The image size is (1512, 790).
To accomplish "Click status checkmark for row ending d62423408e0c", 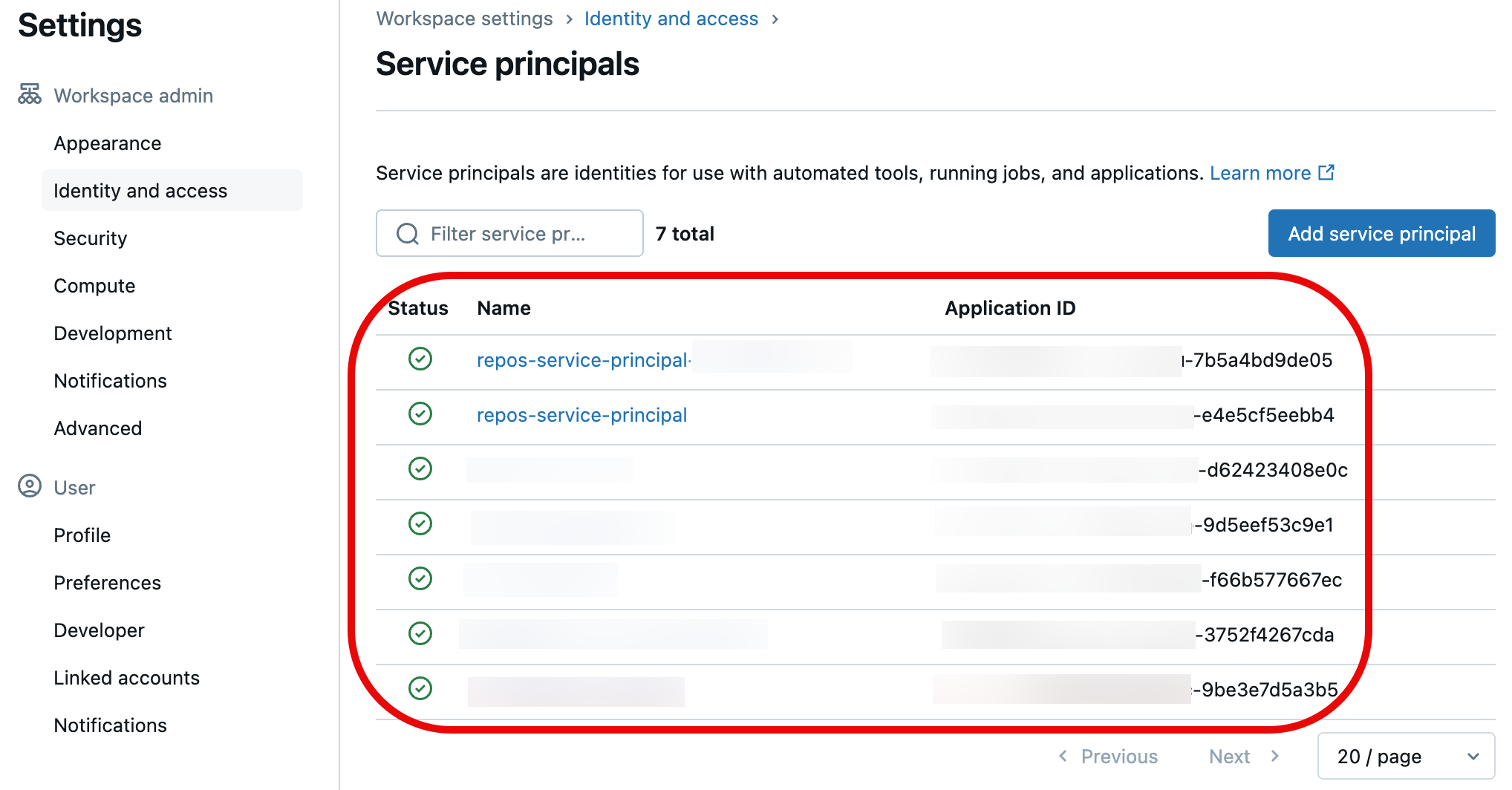I will [x=420, y=469].
